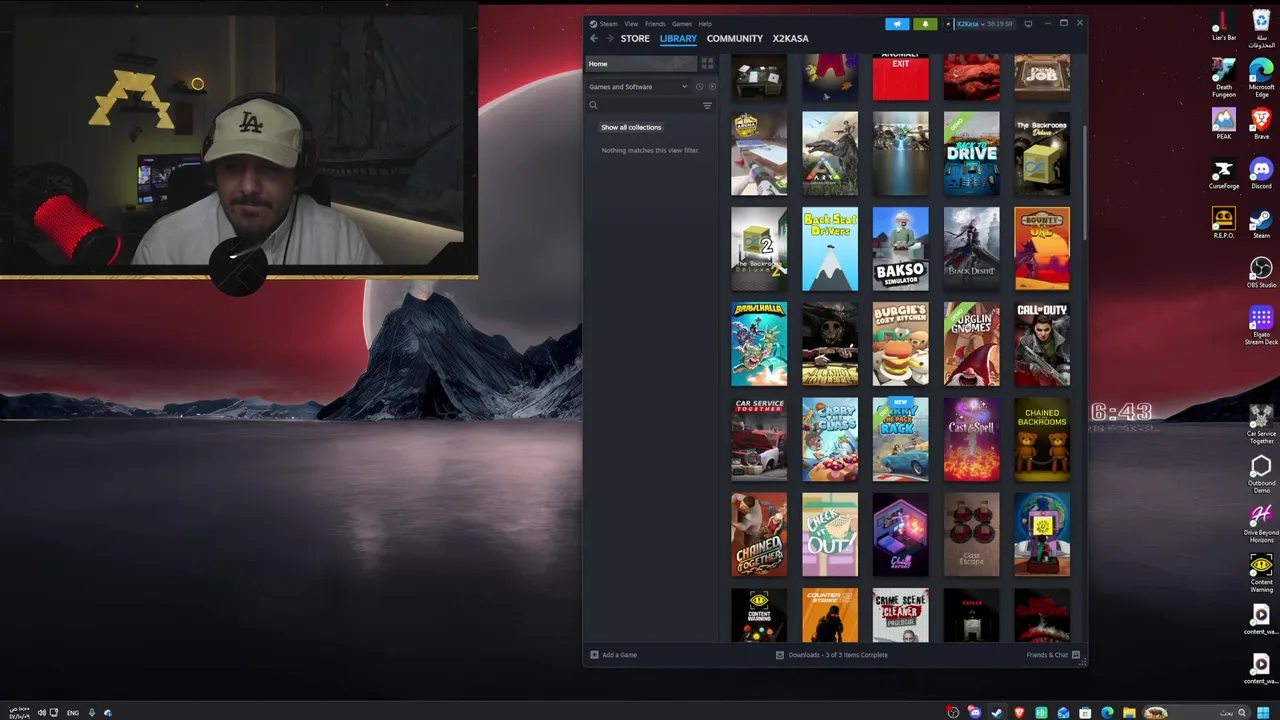Open the Brave desktop shortcut

1261,124
